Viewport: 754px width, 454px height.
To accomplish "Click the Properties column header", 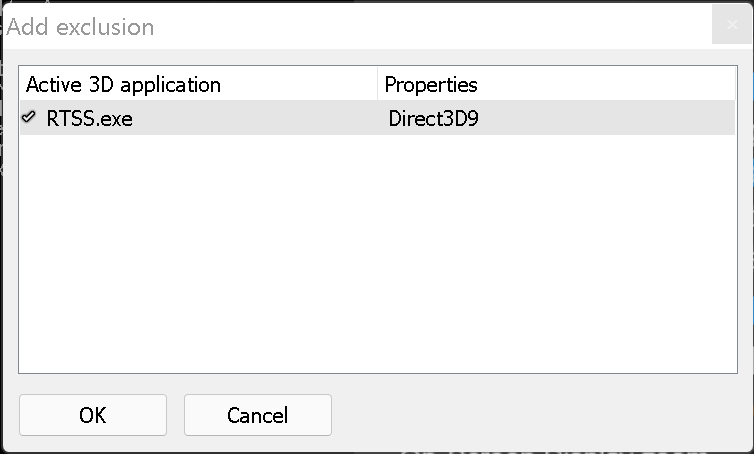I will point(431,84).
